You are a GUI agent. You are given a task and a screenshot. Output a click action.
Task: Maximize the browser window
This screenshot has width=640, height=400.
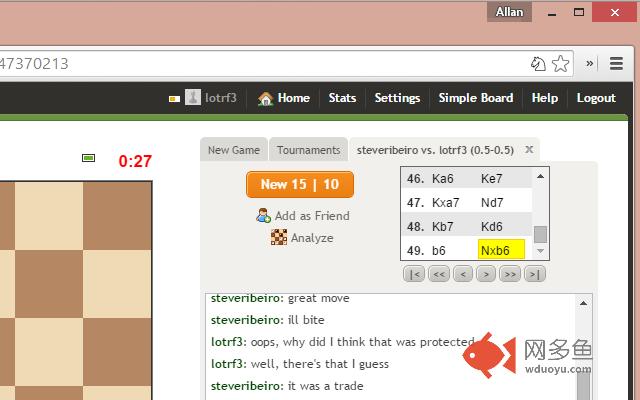[579, 12]
